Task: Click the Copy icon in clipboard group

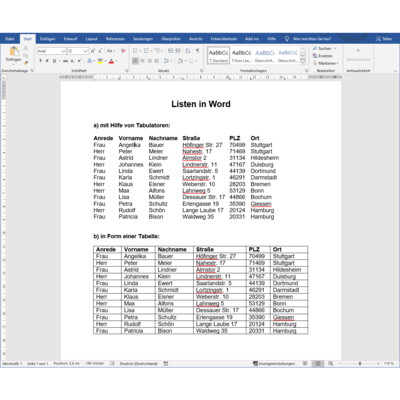Action: [26, 55]
